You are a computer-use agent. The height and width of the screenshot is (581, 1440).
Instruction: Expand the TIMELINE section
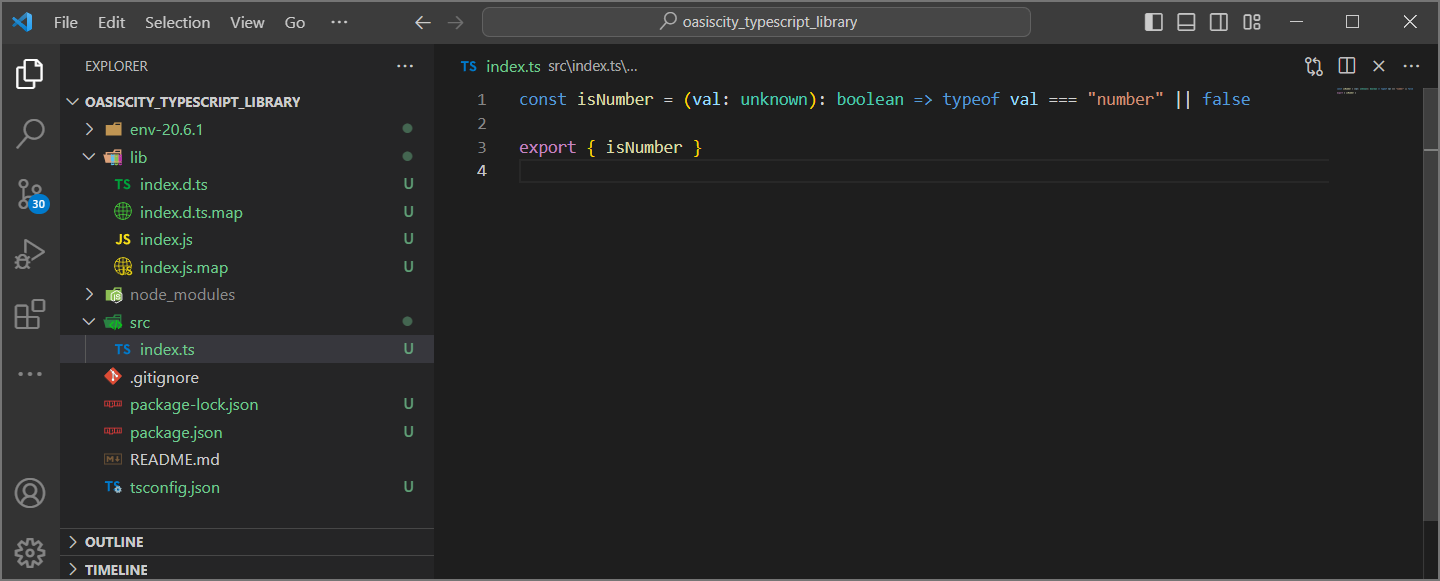click(247, 569)
